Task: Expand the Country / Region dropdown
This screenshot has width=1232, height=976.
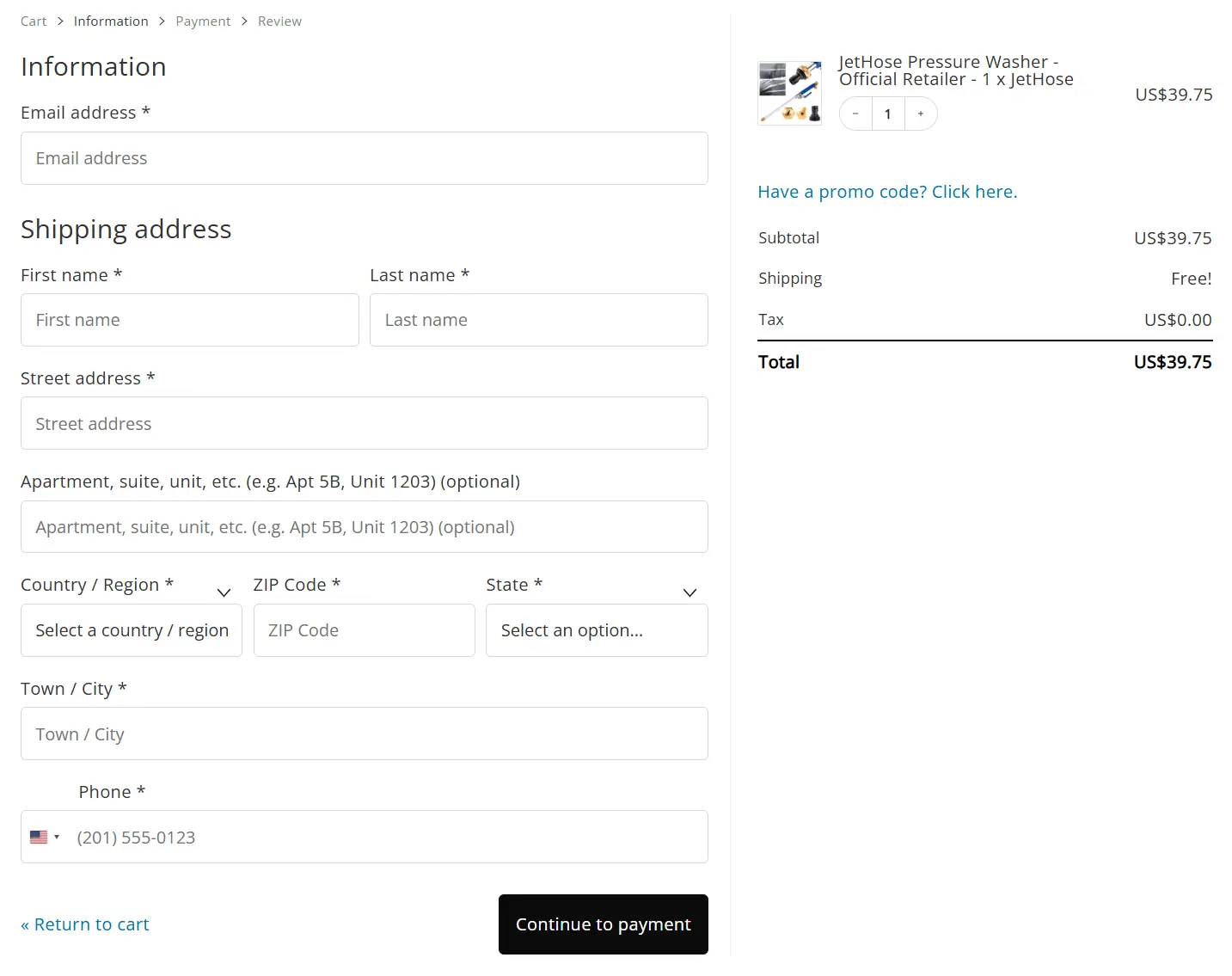Action: click(131, 630)
